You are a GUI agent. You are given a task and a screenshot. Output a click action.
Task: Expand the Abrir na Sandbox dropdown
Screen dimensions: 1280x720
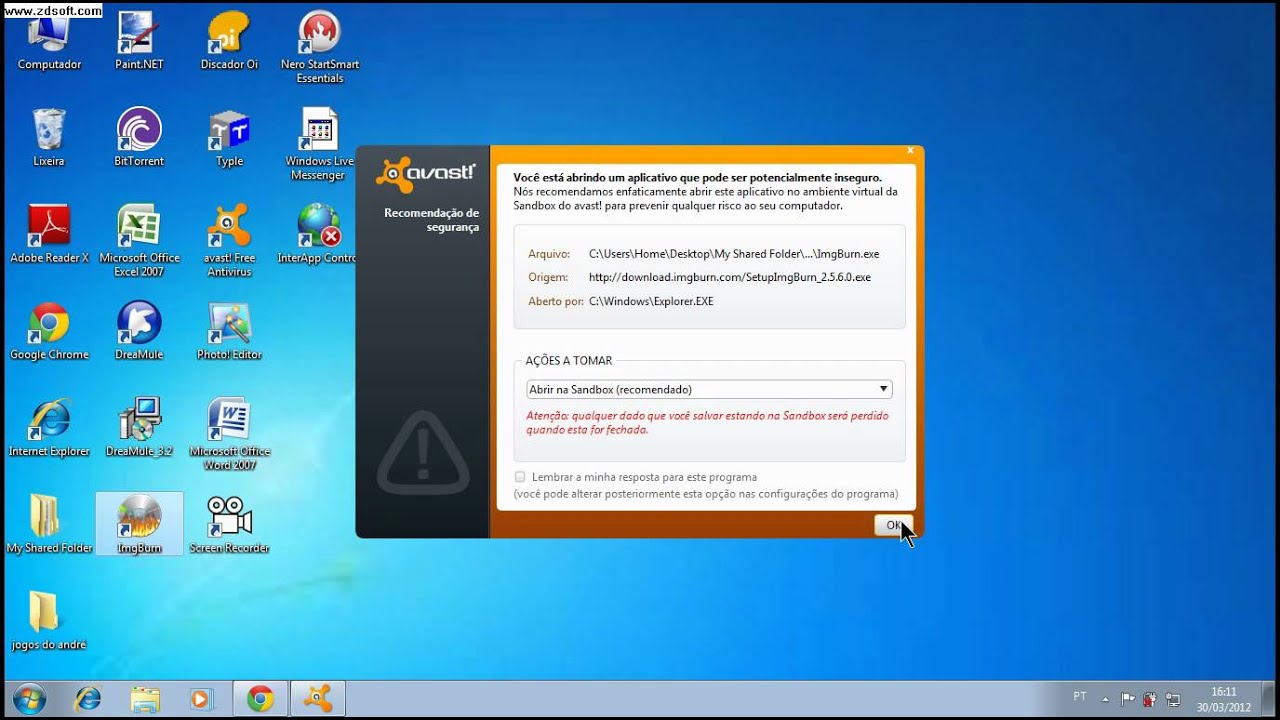coord(709,389)
